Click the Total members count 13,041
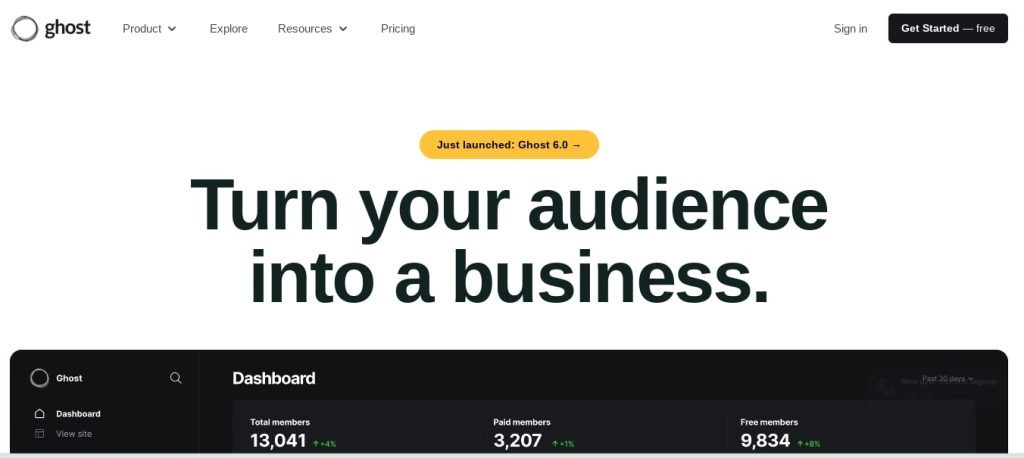Viewport: 1024px width, 458px height. (x=278, y=441)
